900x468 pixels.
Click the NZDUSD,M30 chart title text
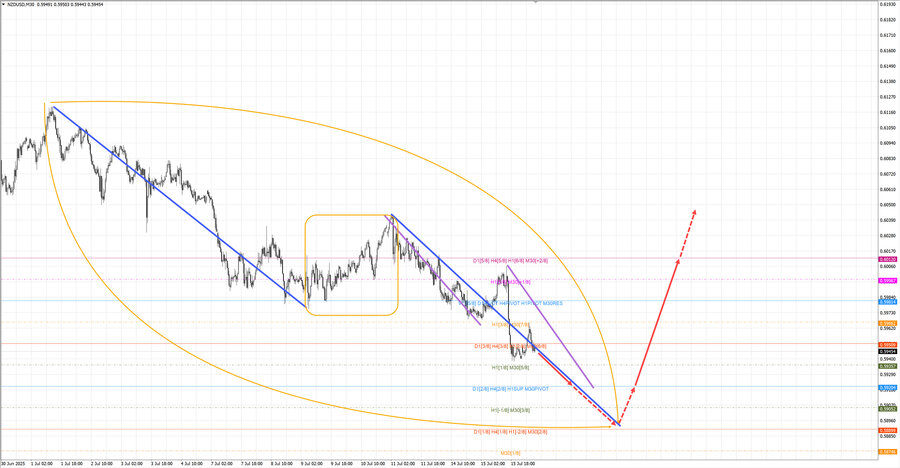coord(20,4)
